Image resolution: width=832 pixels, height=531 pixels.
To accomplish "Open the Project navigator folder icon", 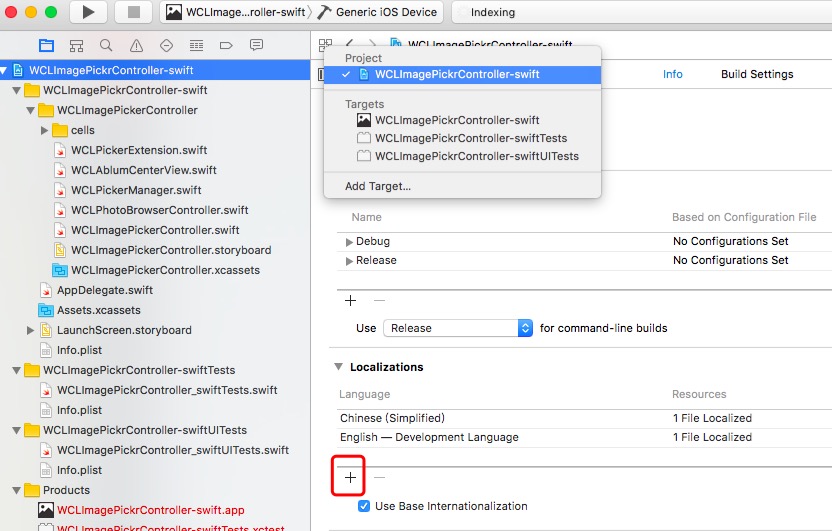I will 46,46.
